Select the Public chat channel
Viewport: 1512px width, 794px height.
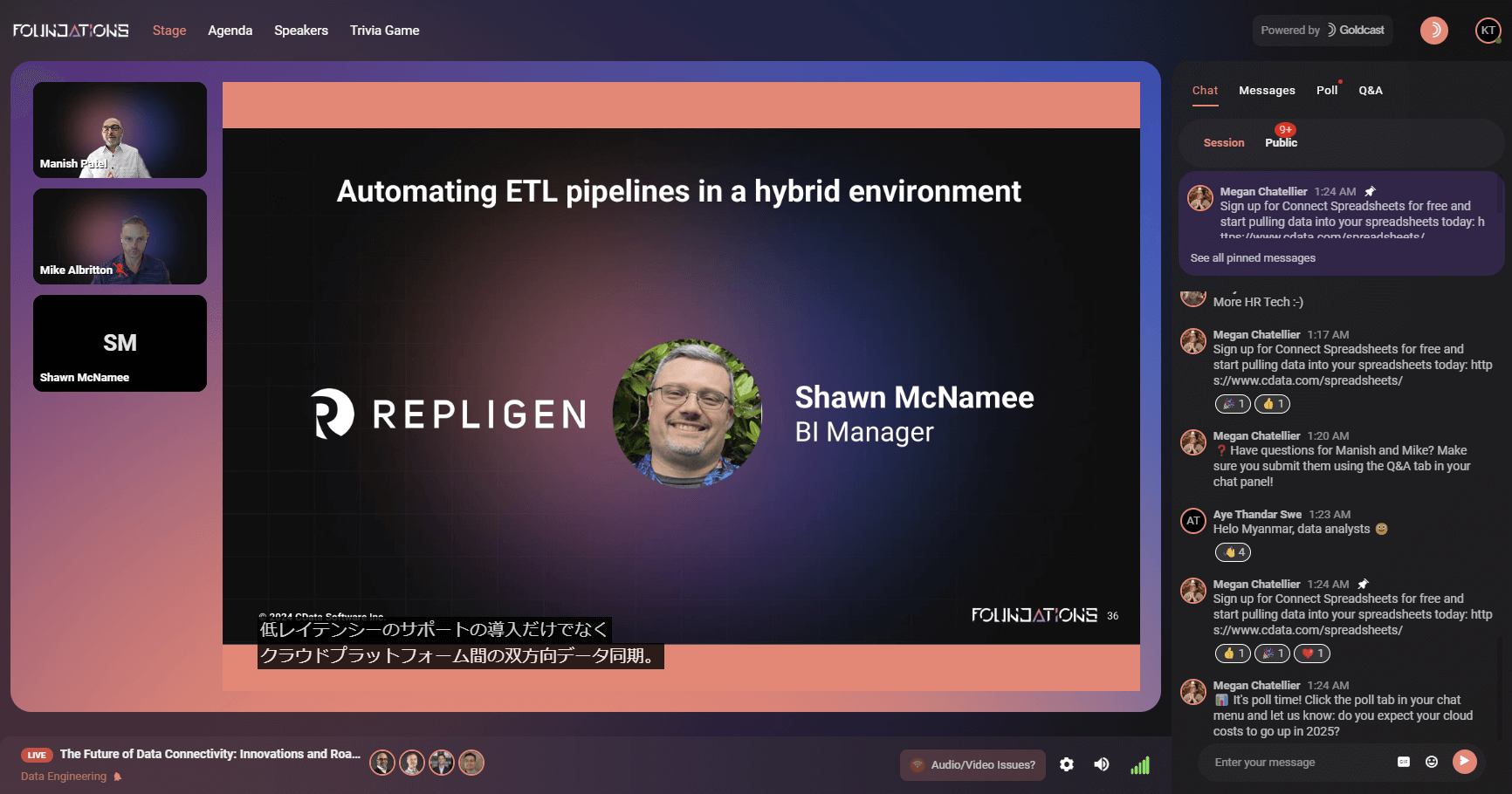1281,143
